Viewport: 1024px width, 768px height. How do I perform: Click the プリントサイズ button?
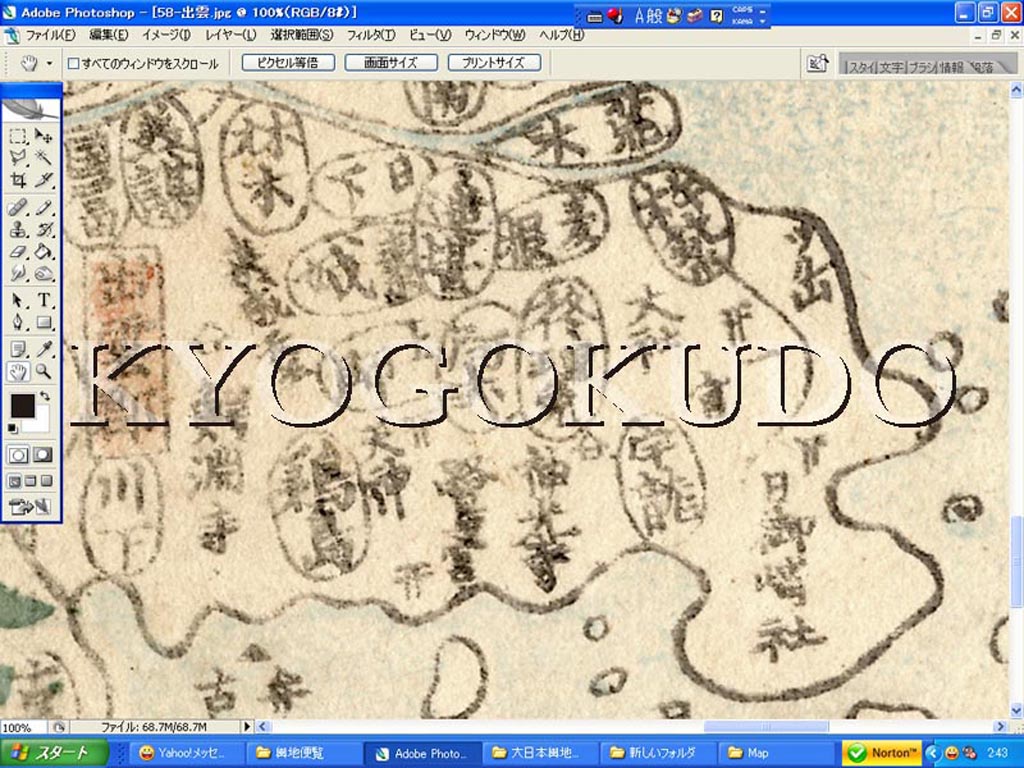coord(494,63)
